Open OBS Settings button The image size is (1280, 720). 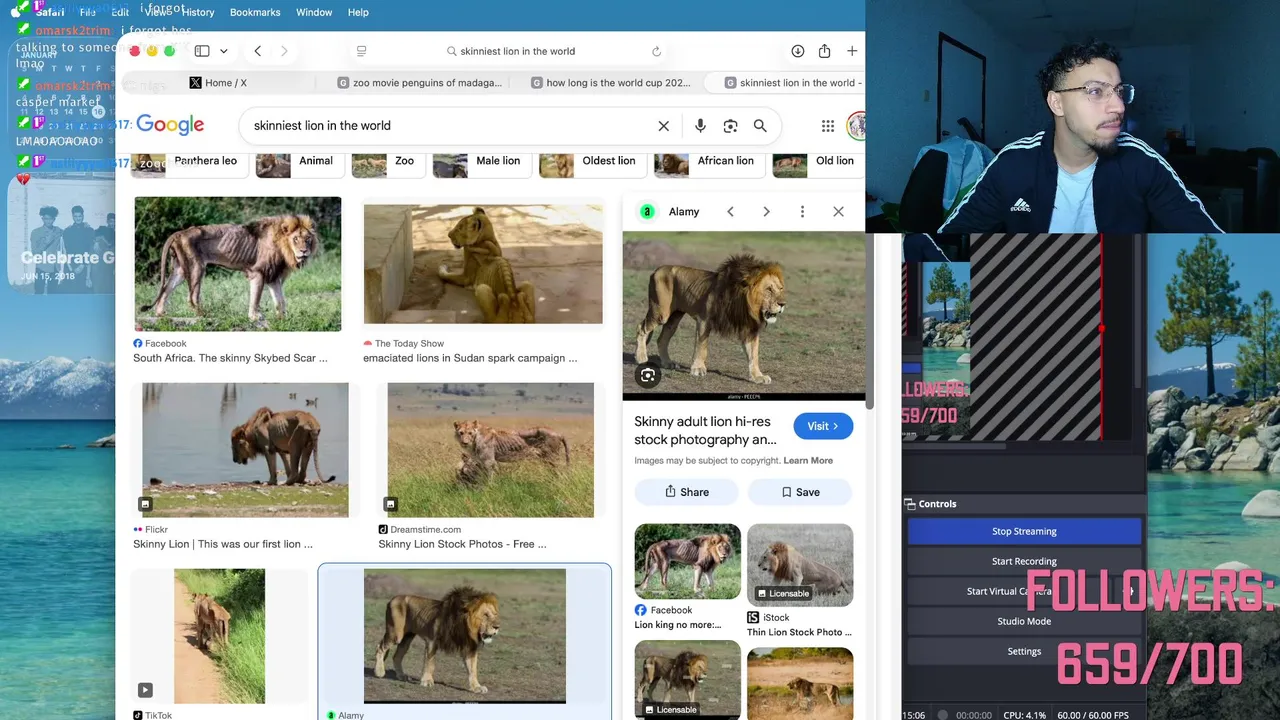point(1024,651)
